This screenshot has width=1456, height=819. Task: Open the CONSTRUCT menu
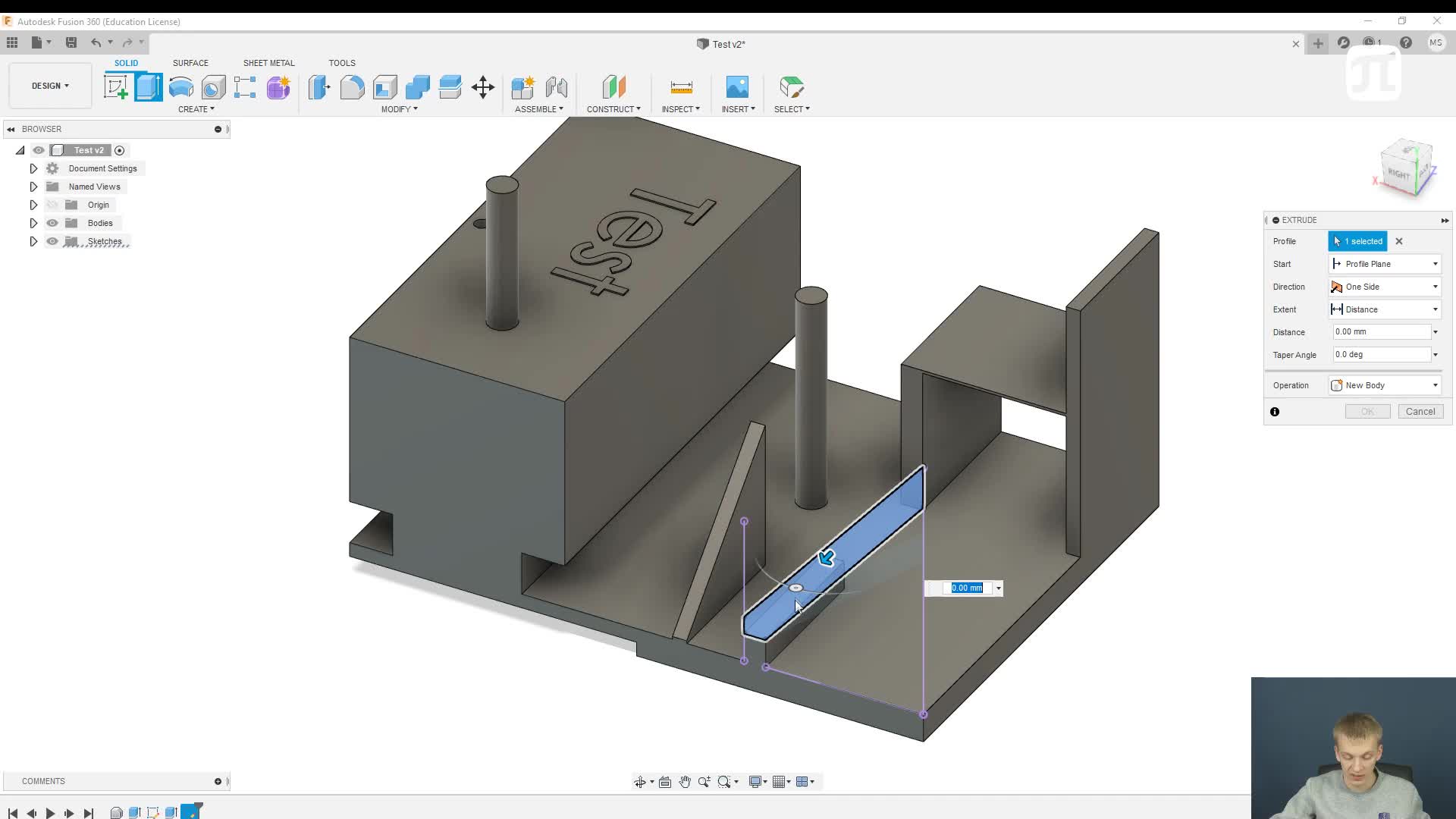(x=613, y=109)
